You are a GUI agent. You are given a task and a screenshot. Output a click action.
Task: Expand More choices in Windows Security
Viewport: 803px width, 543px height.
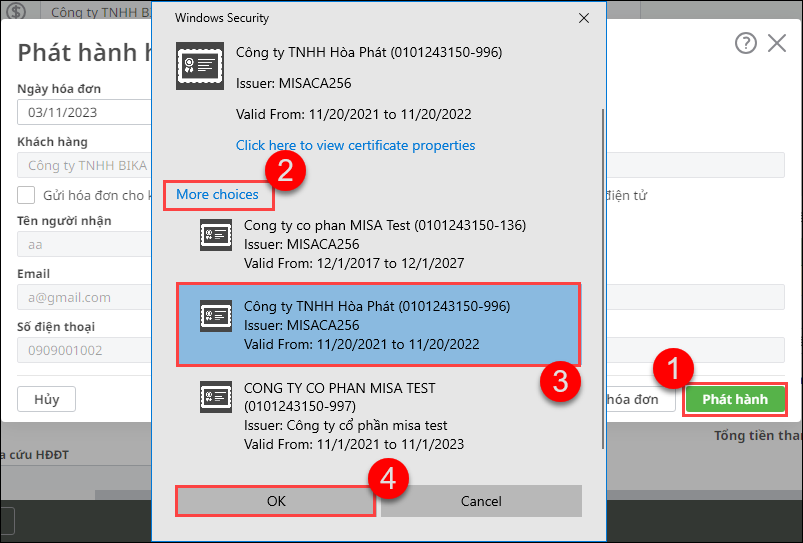pyautogui.click(x=217, y=195)
